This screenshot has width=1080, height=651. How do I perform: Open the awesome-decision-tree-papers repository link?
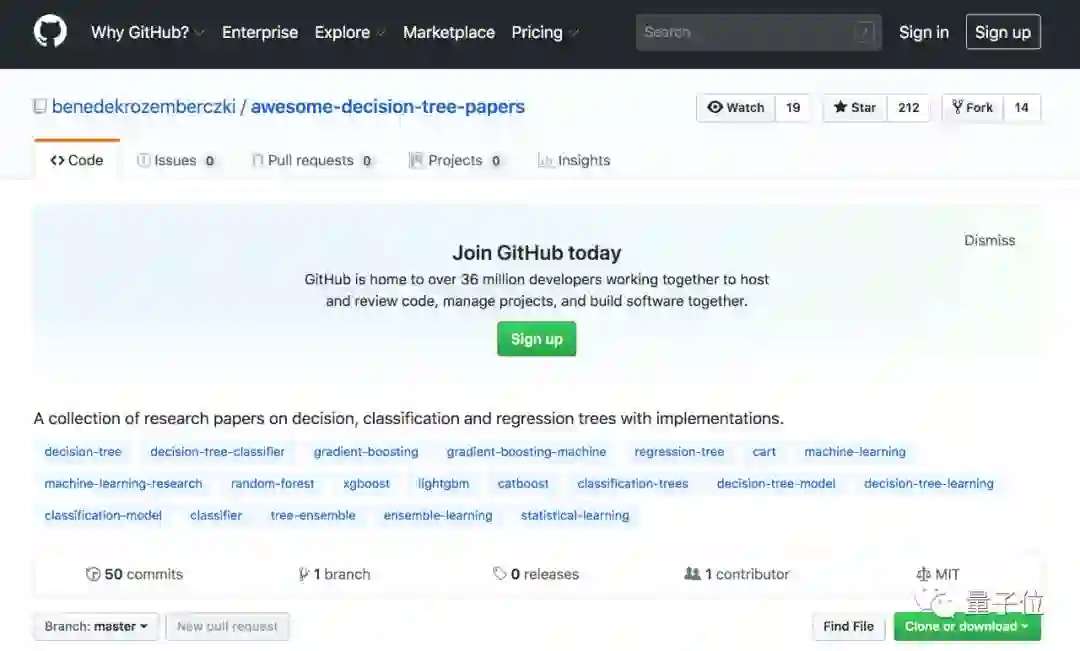pos(388,107)
